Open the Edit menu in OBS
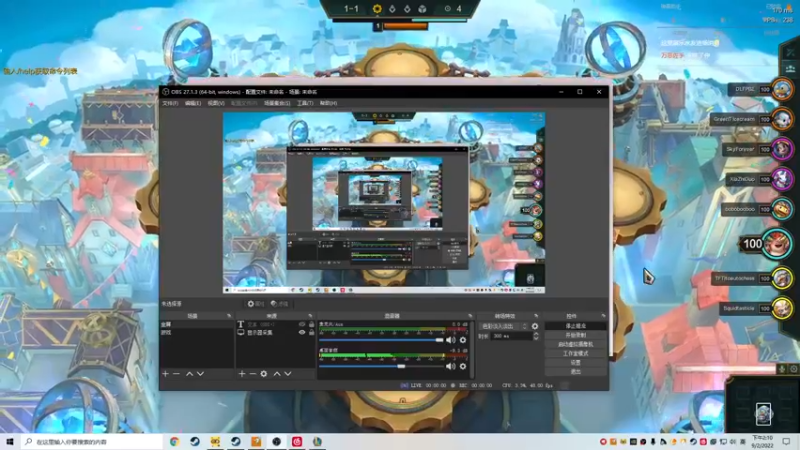800x450 pixels. (193, 103)
